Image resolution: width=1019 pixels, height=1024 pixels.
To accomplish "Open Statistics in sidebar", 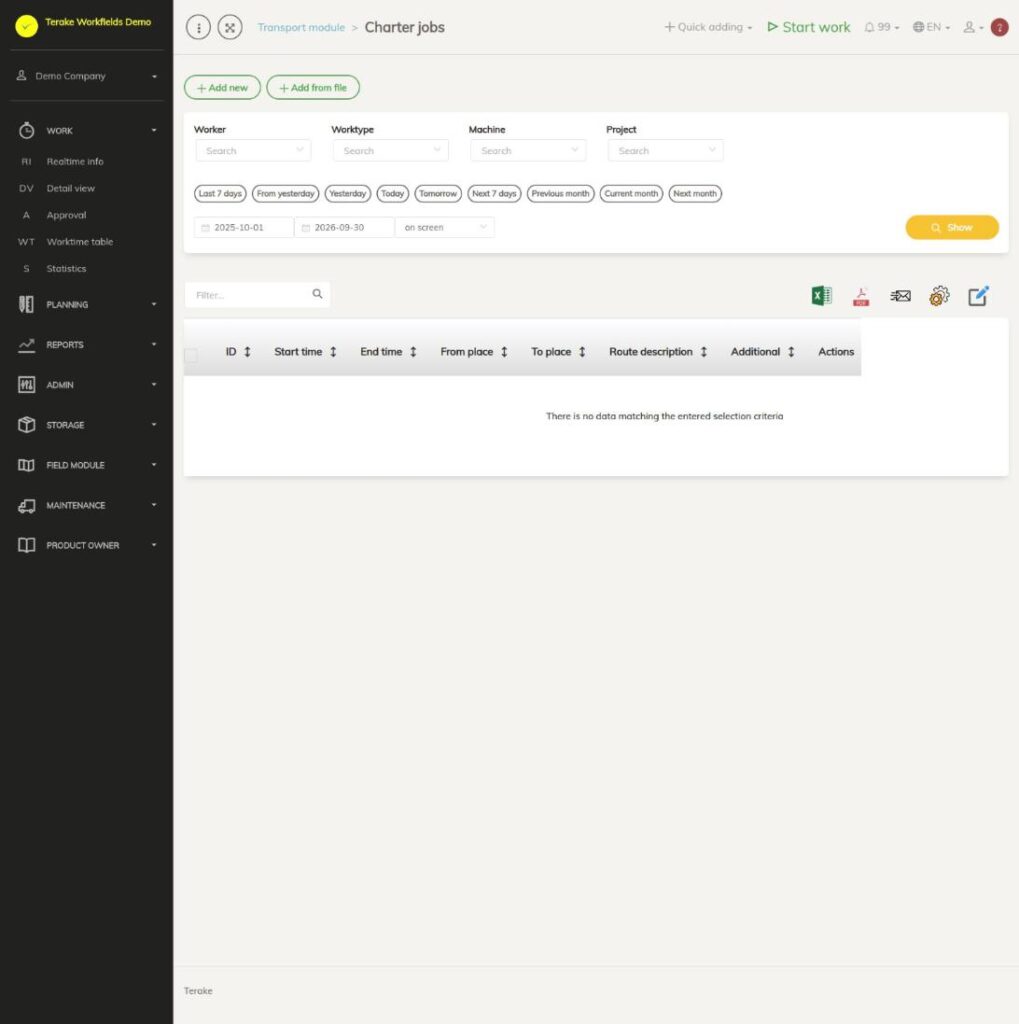I will (x=66, y=268).
